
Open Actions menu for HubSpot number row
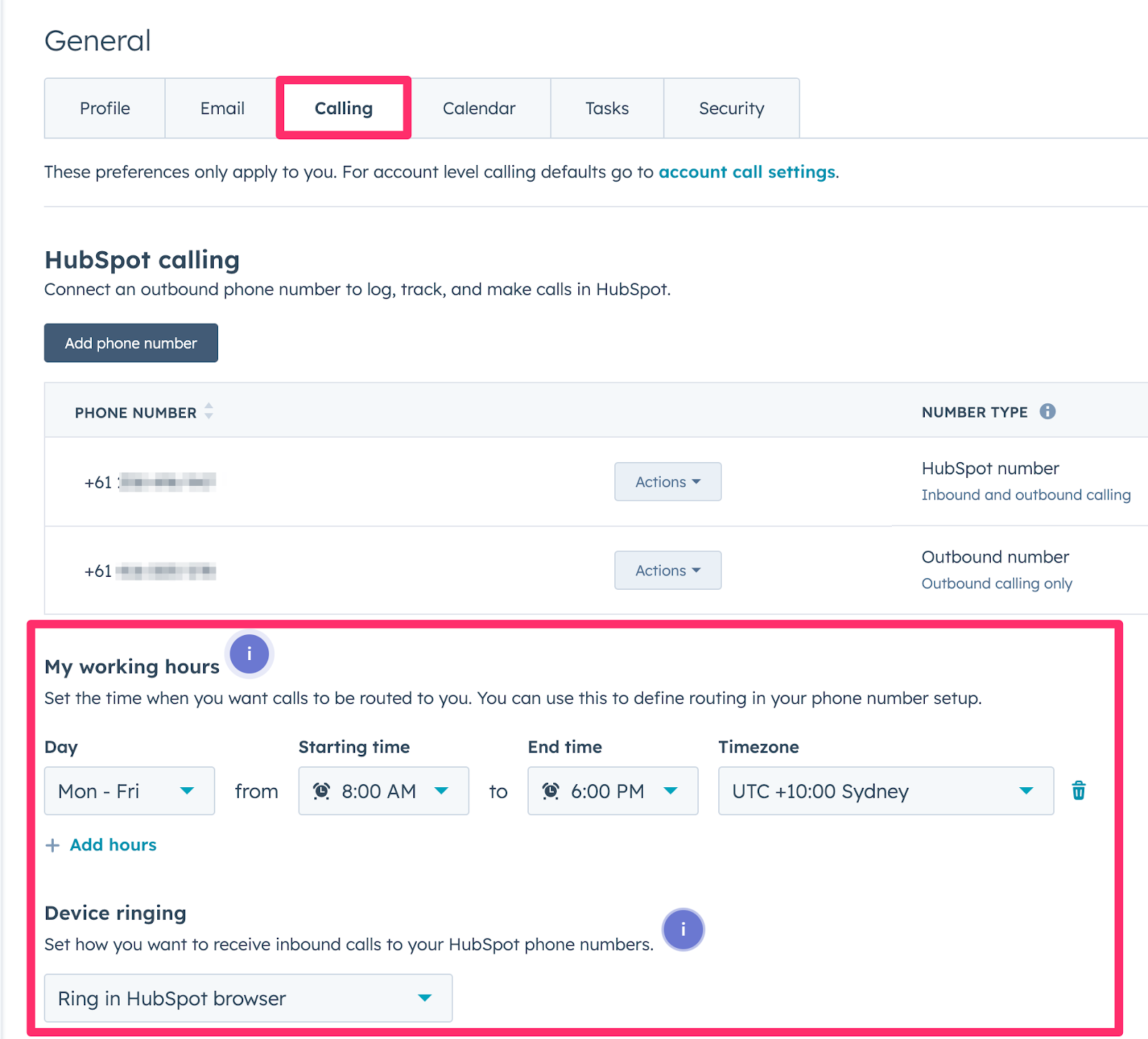(x=668, y=481)
